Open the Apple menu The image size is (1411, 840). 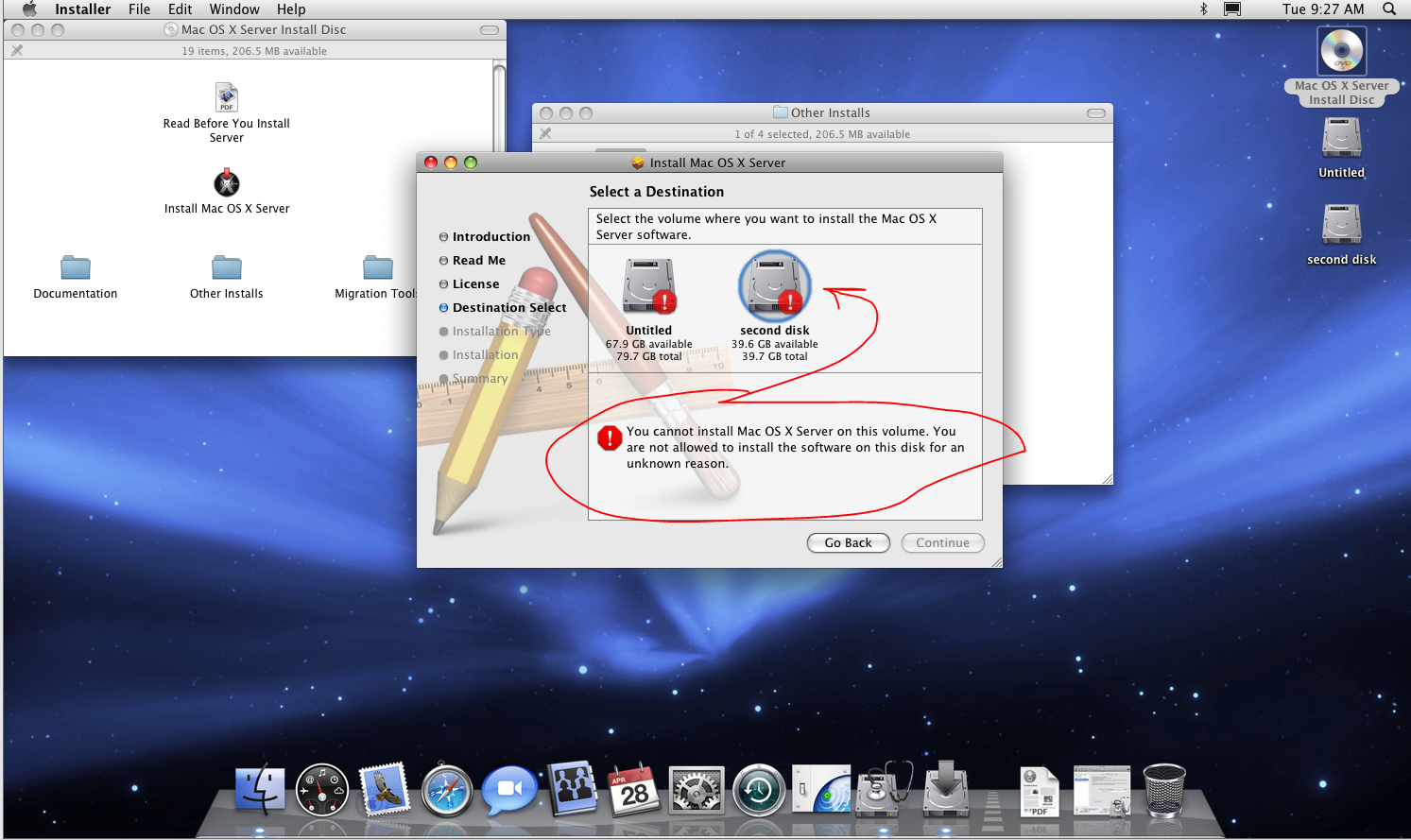point(29,9)
